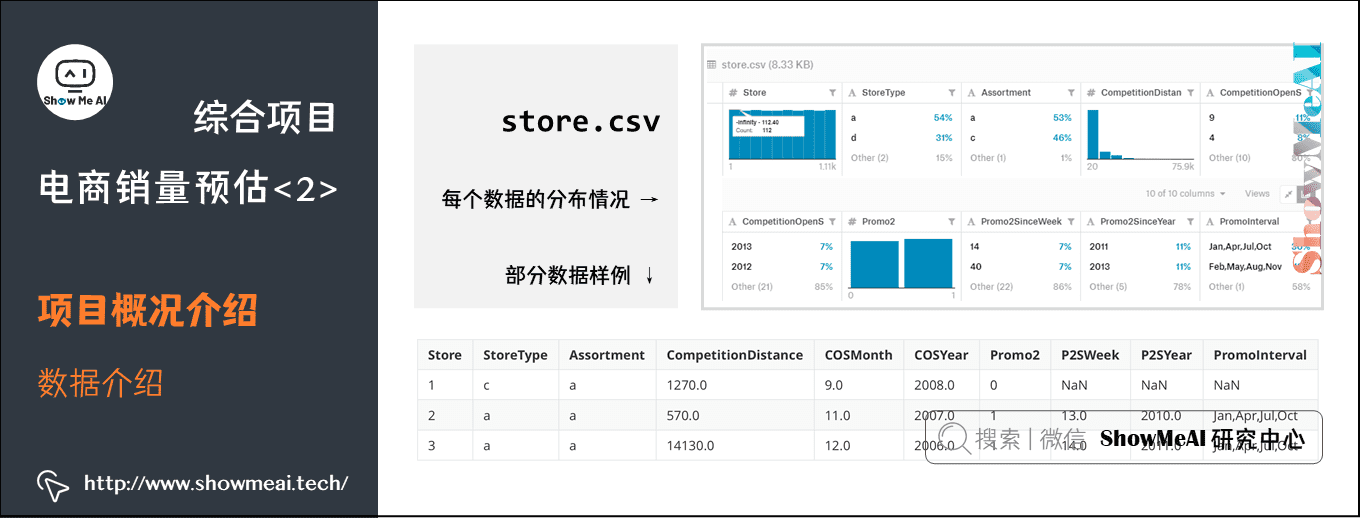The width and height of the screenshot is (1361, 518).
Task: Click the store.csv heading in the gray box
Action: 581,121
